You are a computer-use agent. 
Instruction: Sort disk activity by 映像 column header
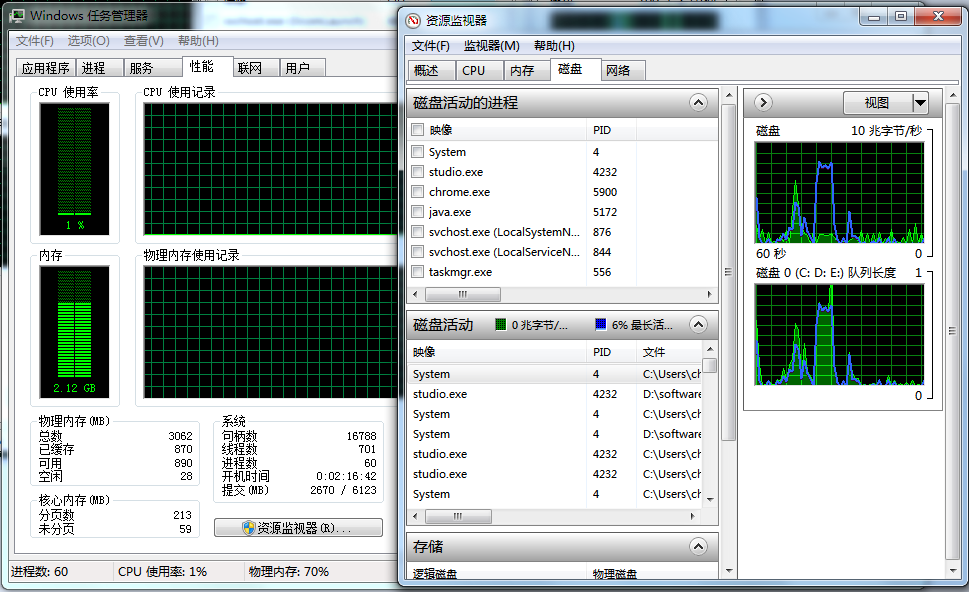click(x=497, y=352)
